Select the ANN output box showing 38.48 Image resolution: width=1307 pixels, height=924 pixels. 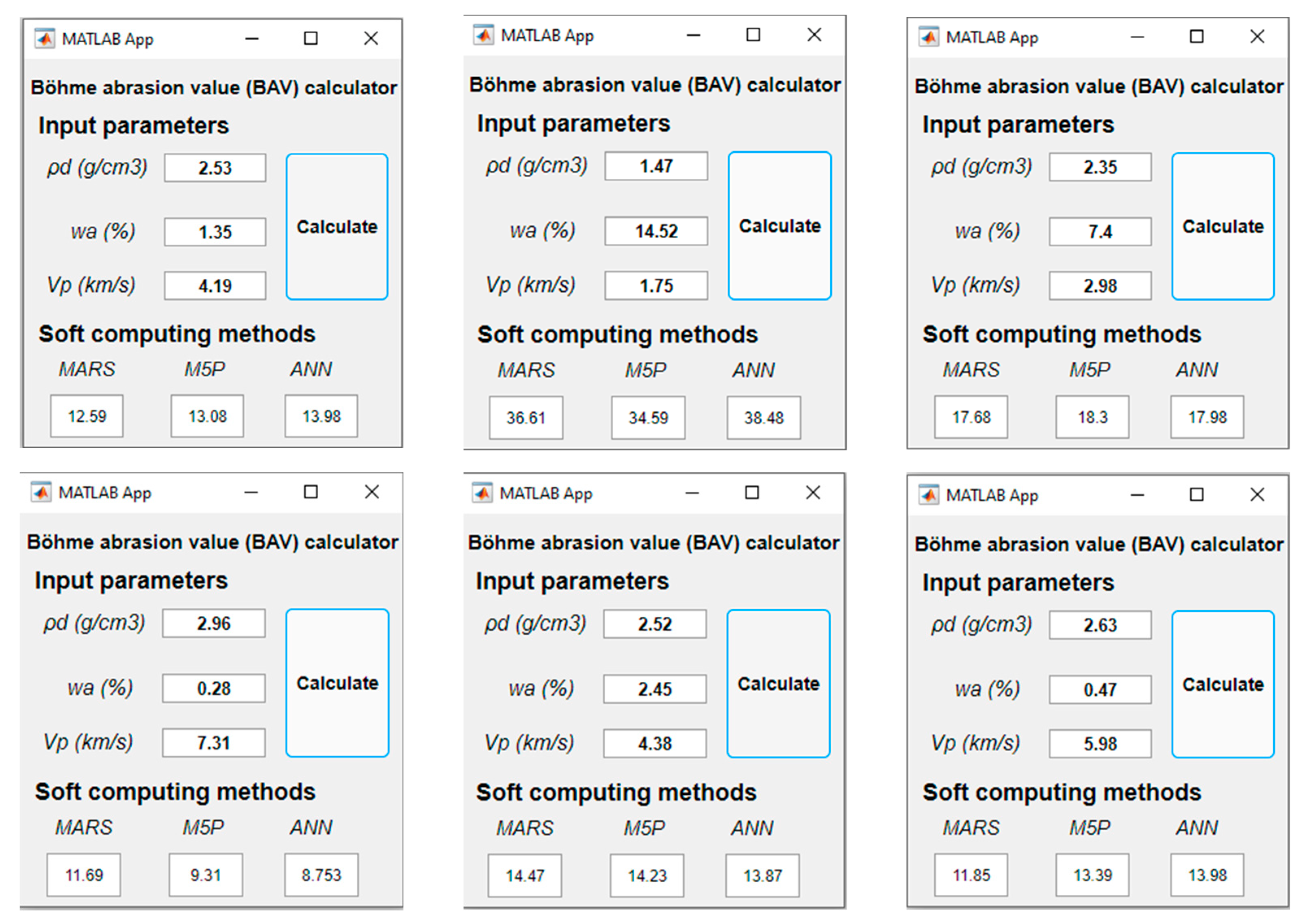point(763,418)
